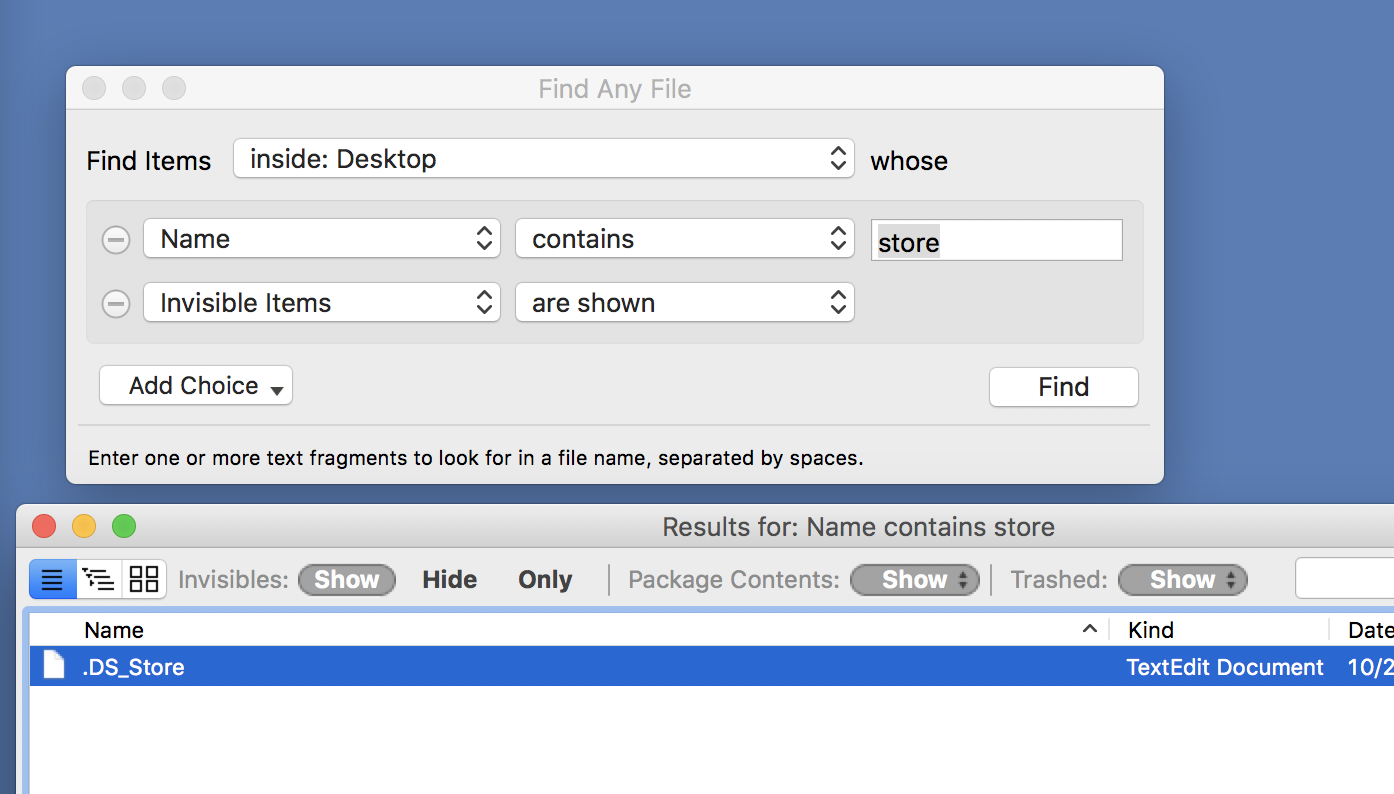Open the 'are shown' dropdown
The height and width of the screenshot is (794, 1394).
pyautogui.click(x=685, y=303)
